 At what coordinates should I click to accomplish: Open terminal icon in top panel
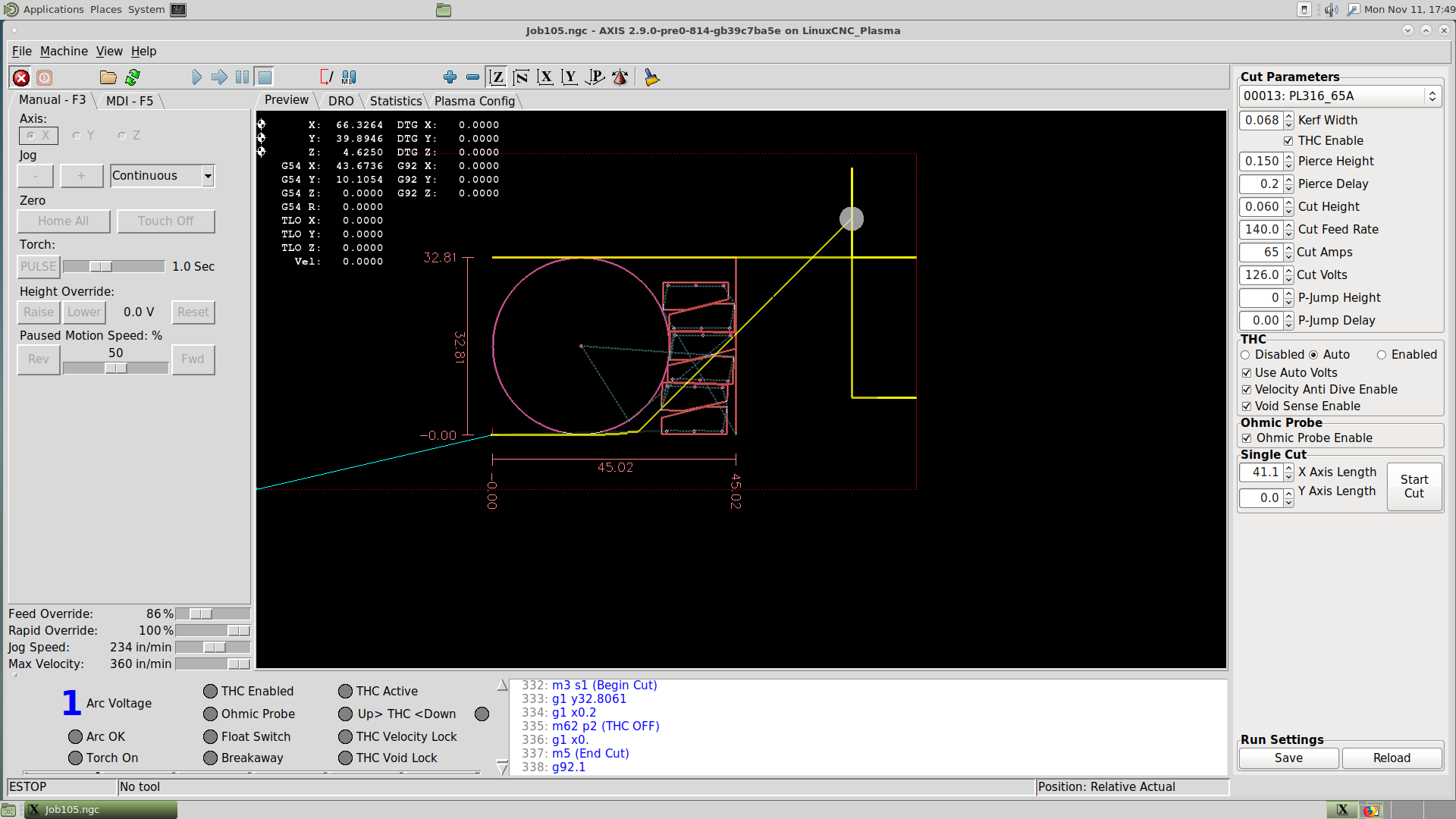[x=178, y=10]
